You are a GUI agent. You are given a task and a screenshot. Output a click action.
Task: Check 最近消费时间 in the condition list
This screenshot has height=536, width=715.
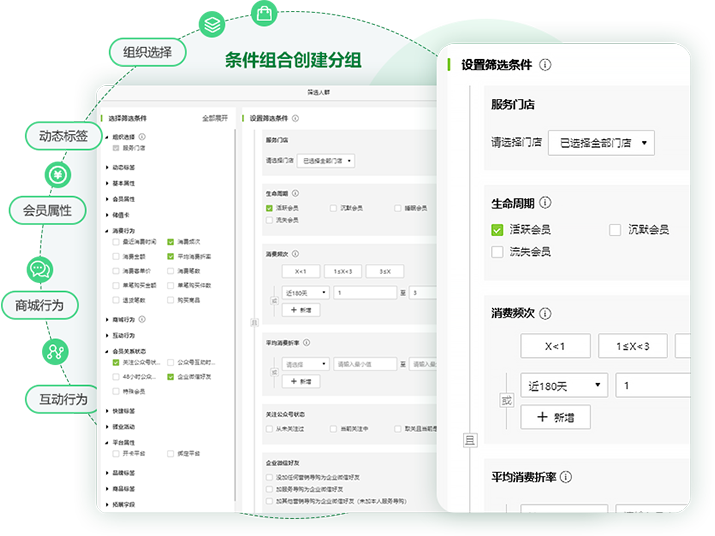click(116, 242)
